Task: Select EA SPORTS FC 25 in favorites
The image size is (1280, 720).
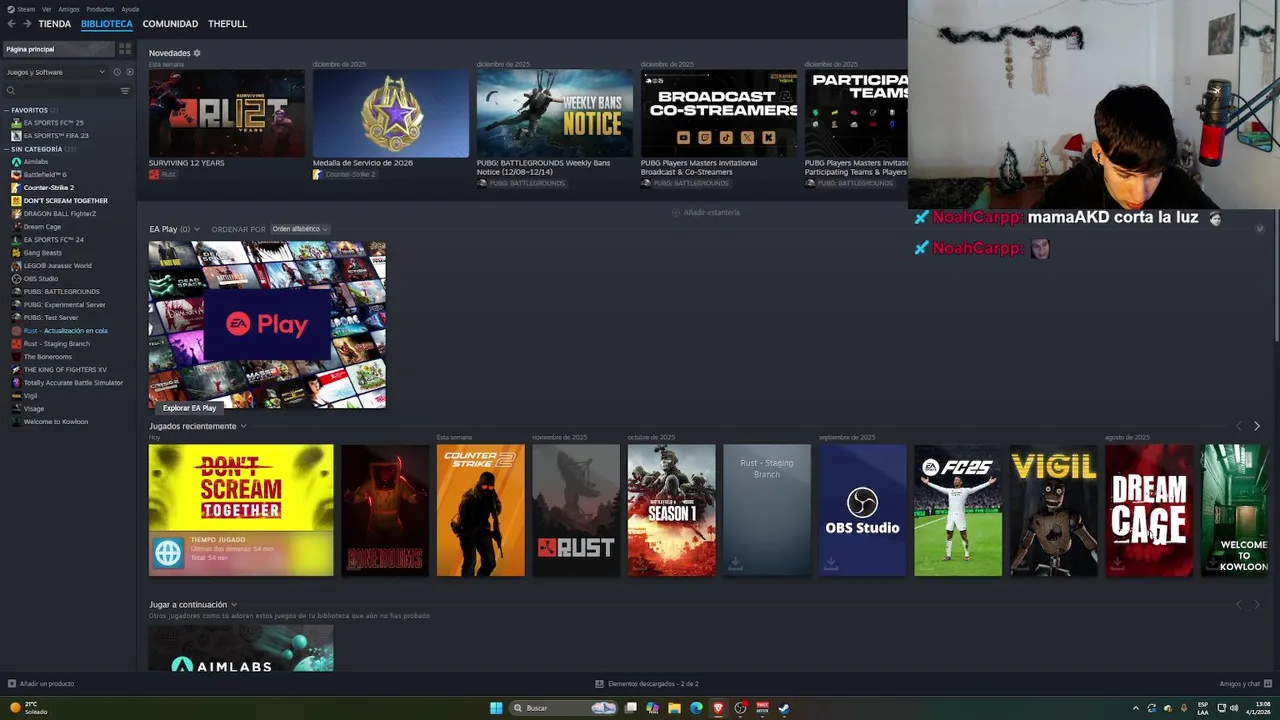Action: [x=54, y=123]
